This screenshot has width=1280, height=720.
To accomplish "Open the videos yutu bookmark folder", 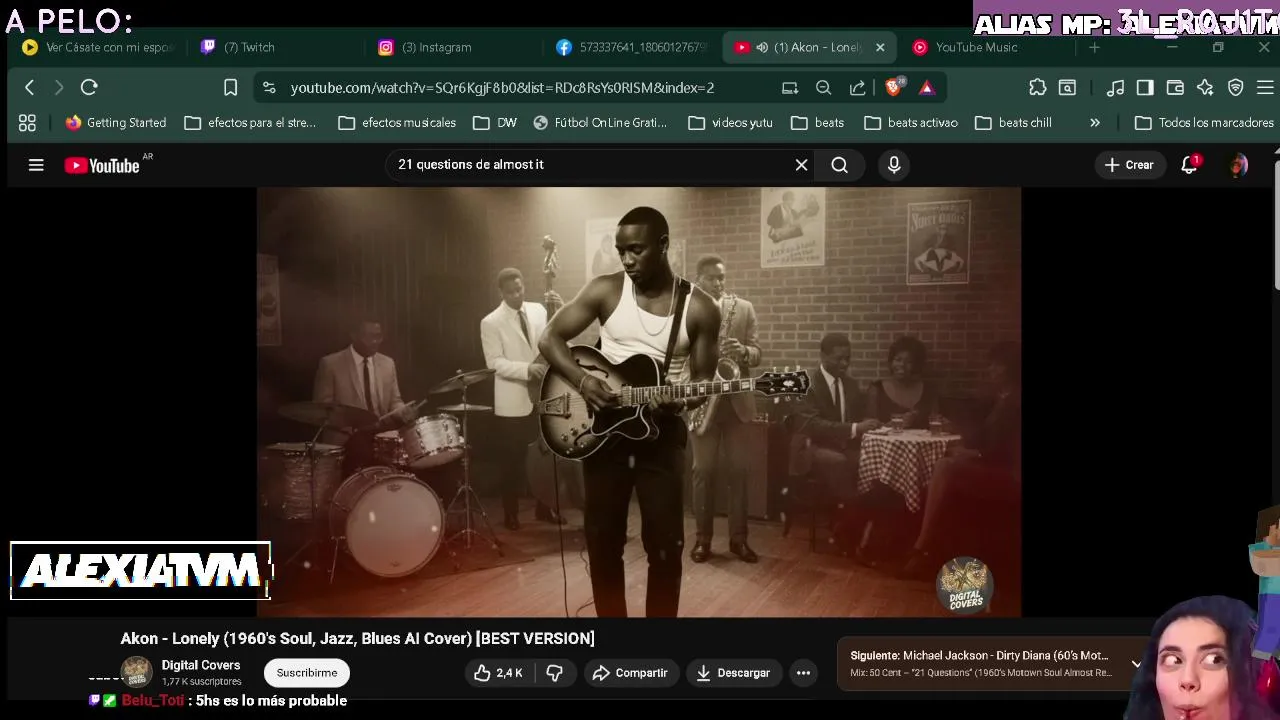I will click(x=731, y=123).
